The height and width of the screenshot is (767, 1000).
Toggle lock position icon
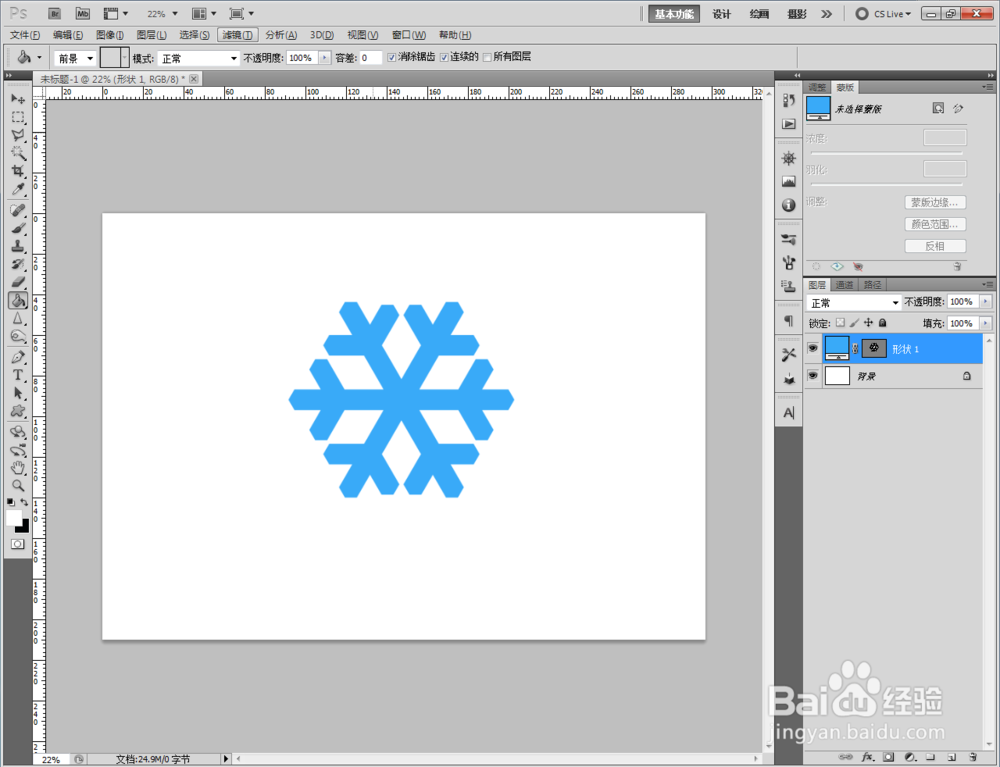tap(868, 323)
